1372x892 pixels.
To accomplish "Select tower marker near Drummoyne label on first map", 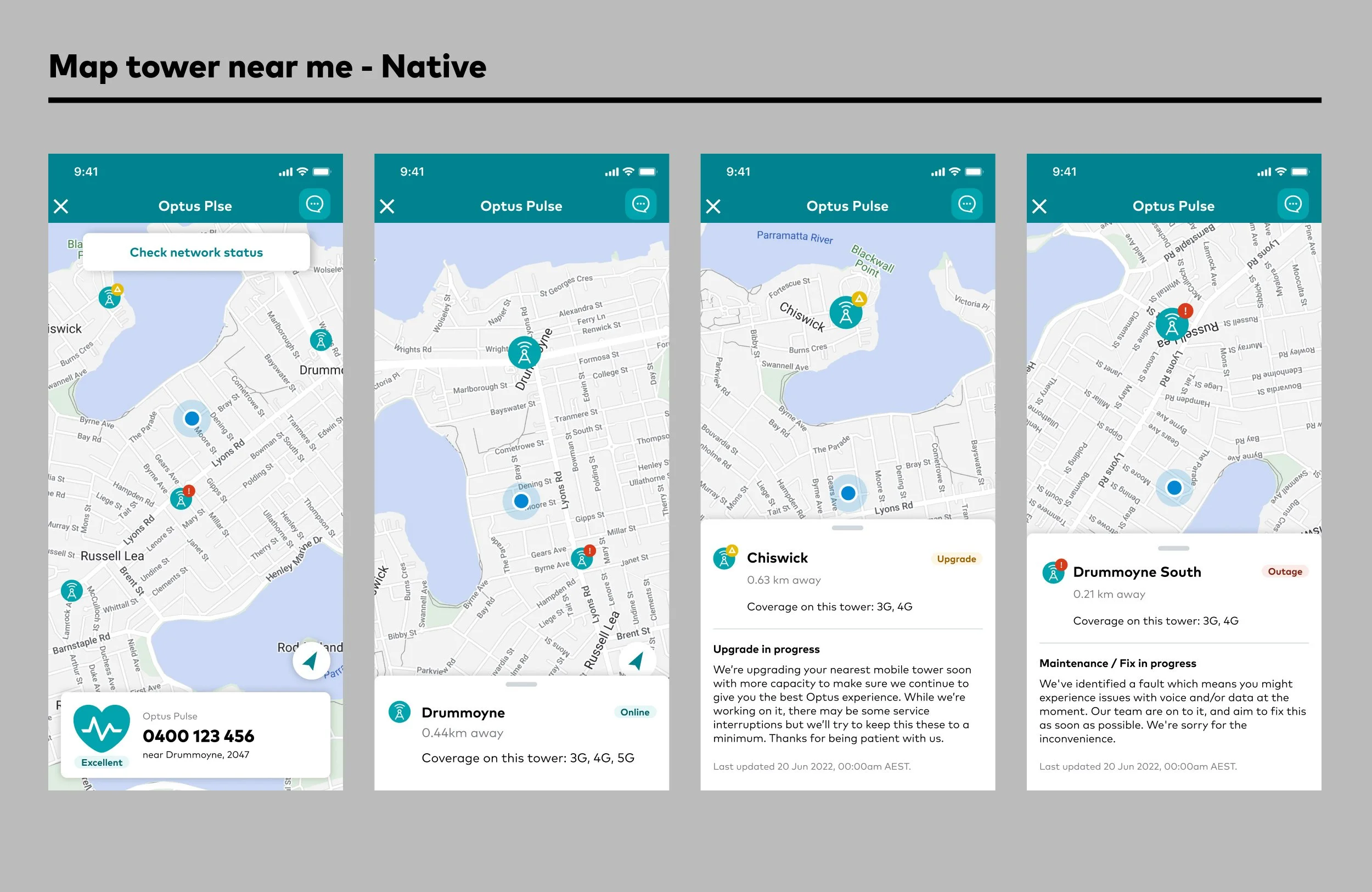I will point(321,340).
